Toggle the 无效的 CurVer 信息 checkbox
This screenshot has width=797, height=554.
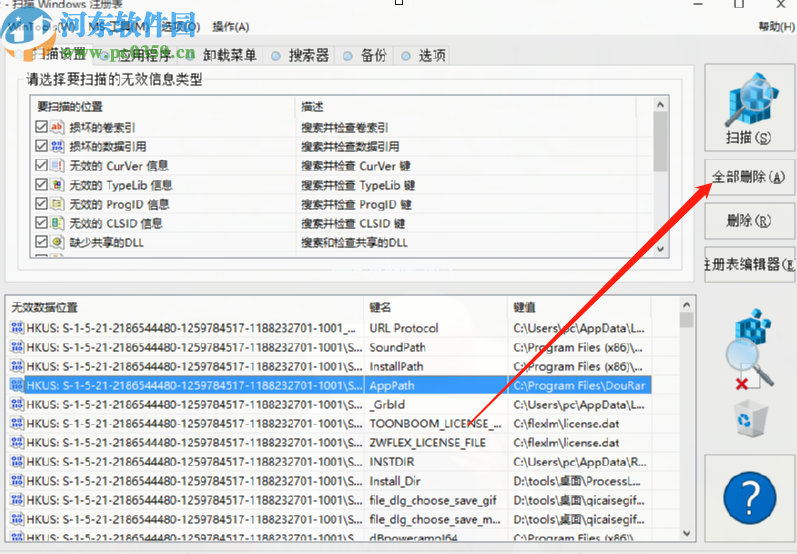click(x=41, y=166)
